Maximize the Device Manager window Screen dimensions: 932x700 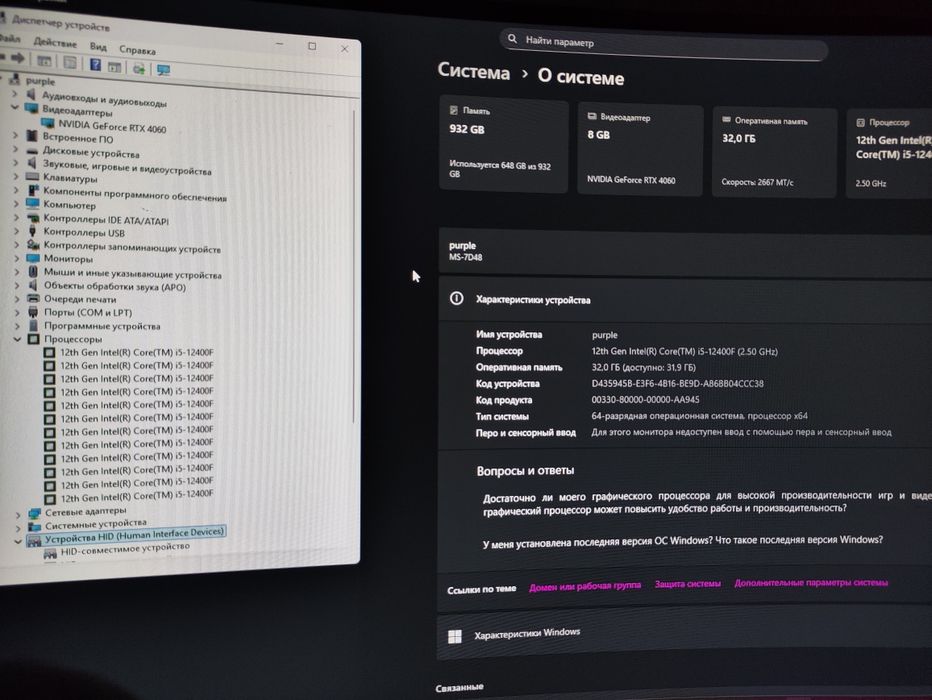tap(312, 46)
